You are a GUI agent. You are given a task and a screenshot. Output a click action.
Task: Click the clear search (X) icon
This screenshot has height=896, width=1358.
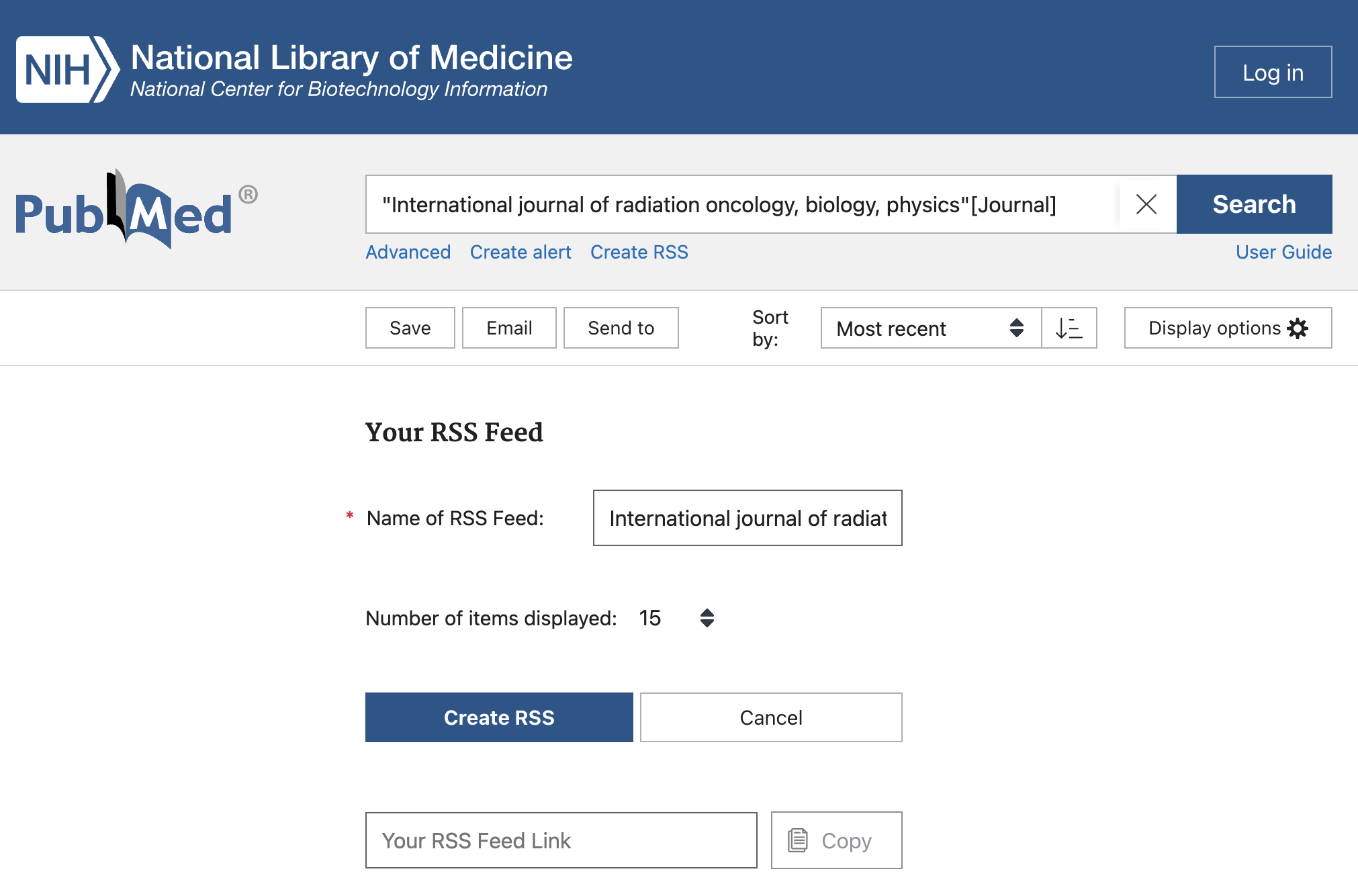point(1146,204)
